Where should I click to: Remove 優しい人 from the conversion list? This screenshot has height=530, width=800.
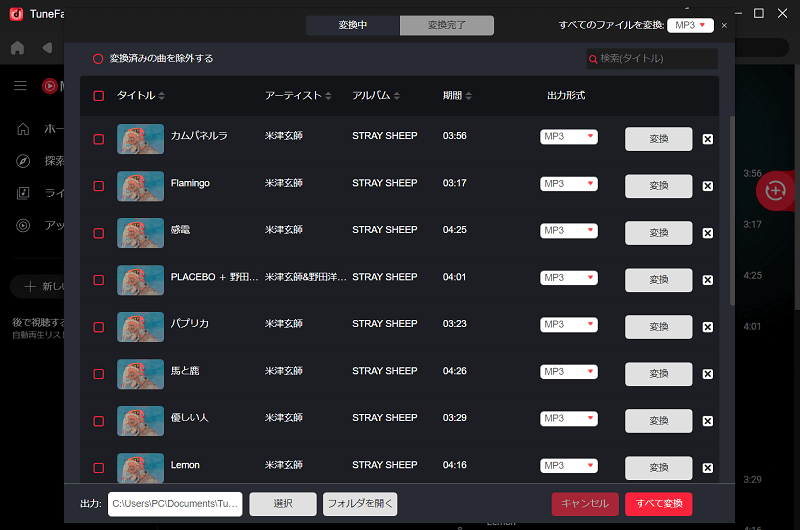coord(708,421)
